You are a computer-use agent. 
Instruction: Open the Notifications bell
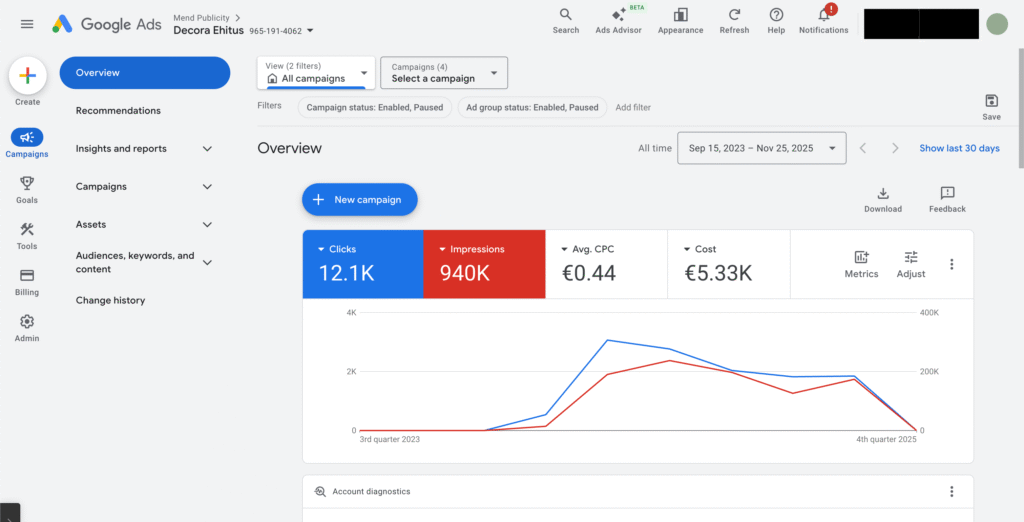coord(824,15)
